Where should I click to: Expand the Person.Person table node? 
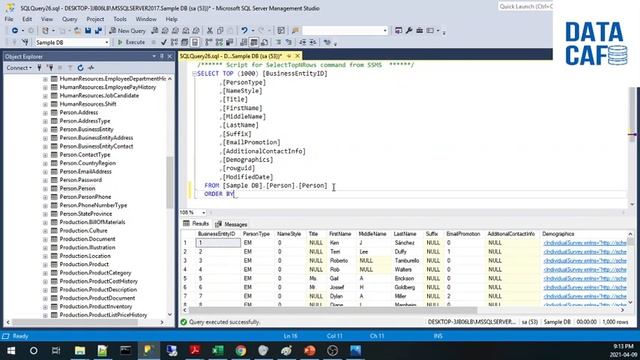45,189
